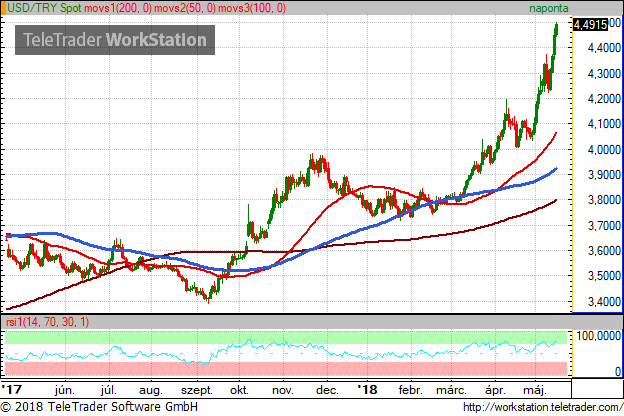
Task: Click the 3,4000 price axis label
Action: 604,301
